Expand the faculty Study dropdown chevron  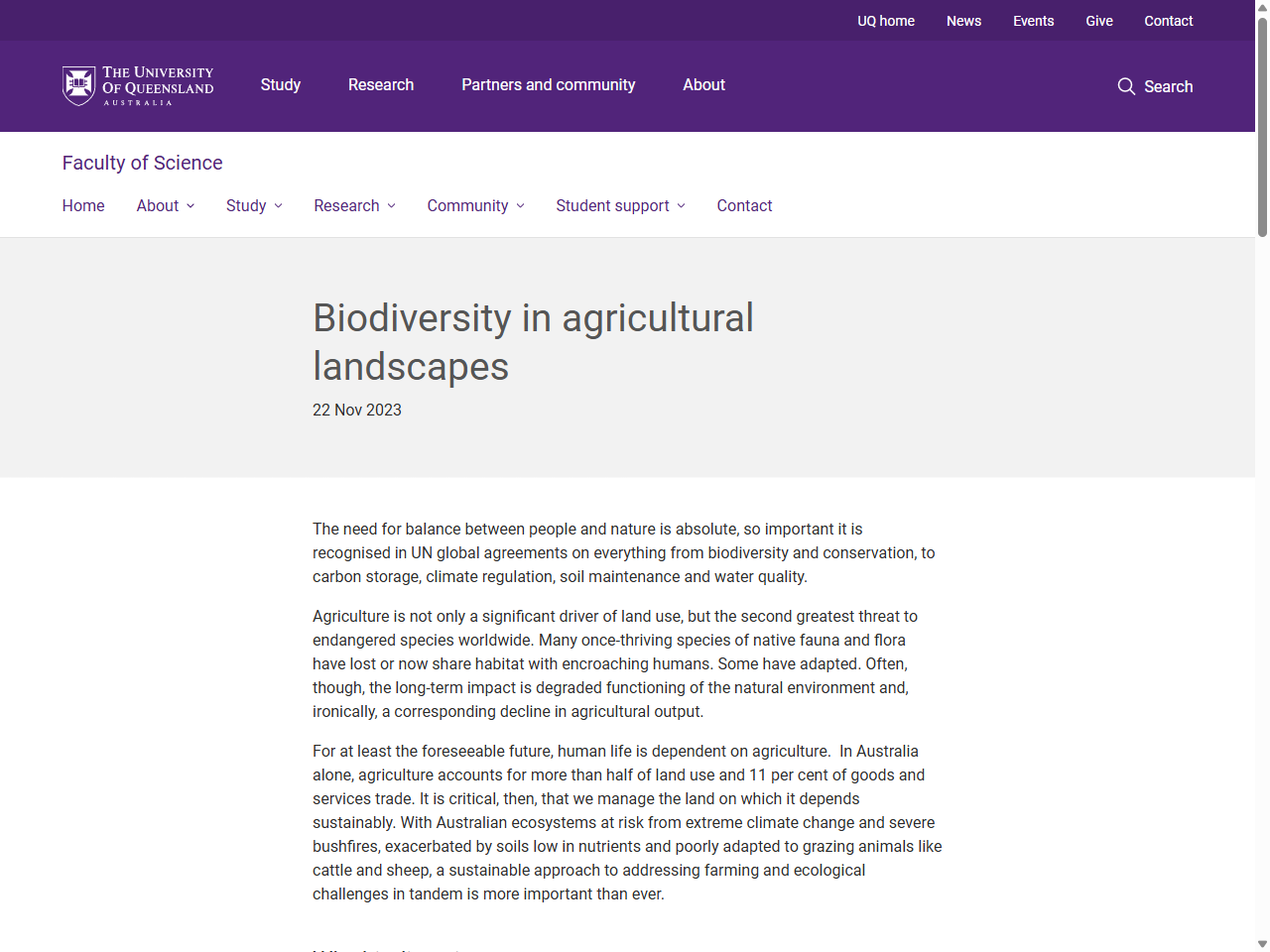279,206
